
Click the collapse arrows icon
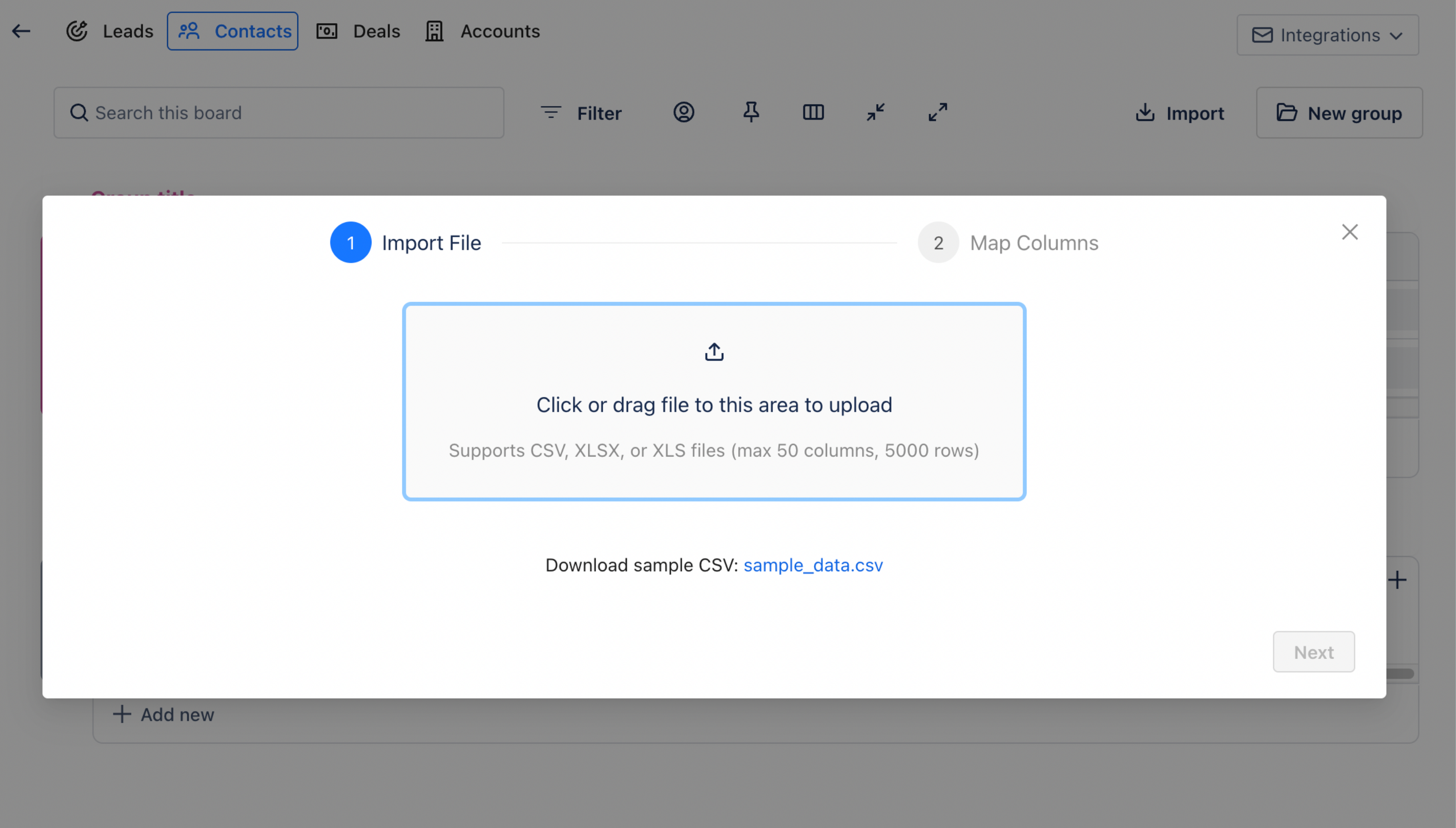coord(875,112)
